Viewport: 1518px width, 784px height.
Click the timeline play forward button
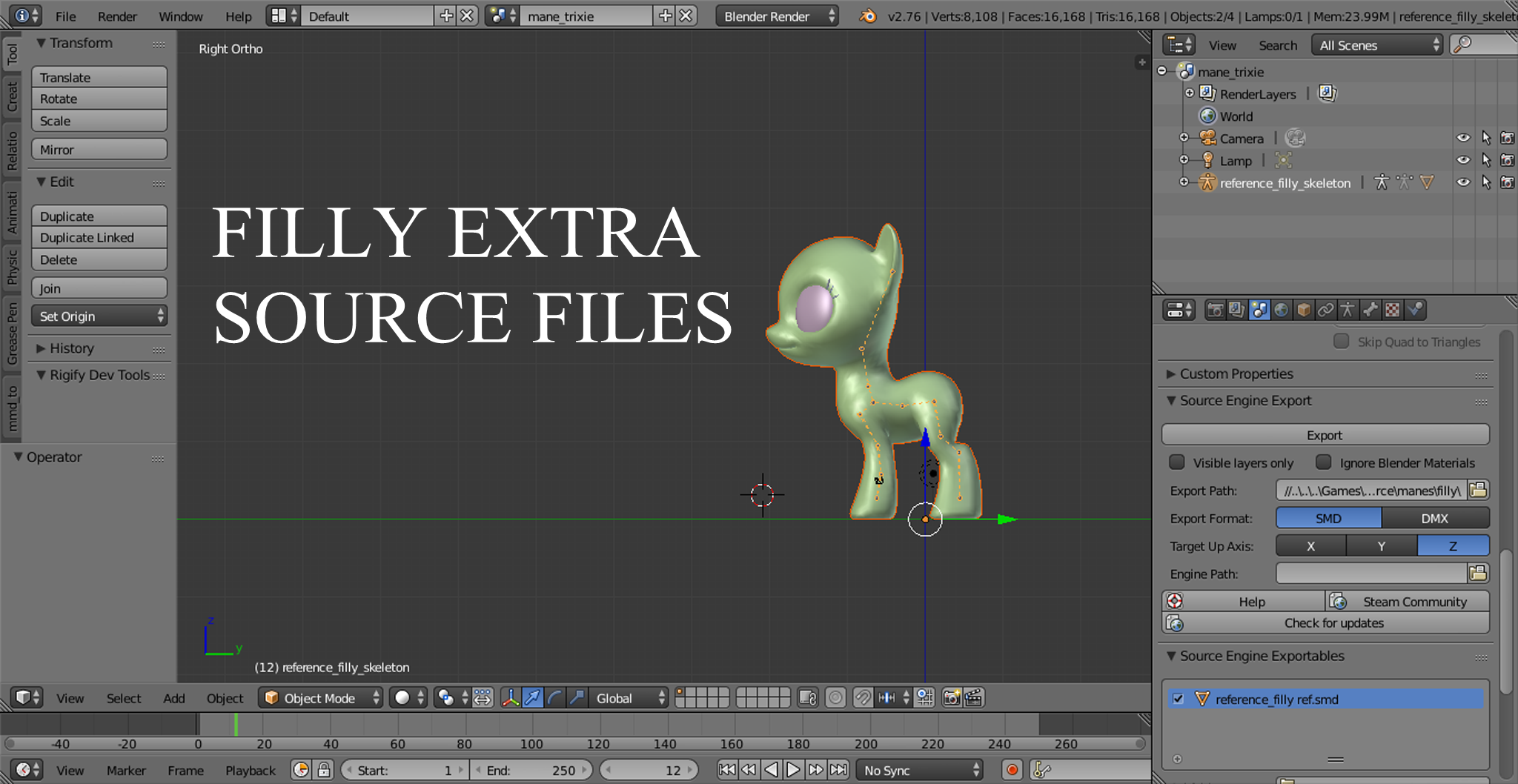[793, 770]
